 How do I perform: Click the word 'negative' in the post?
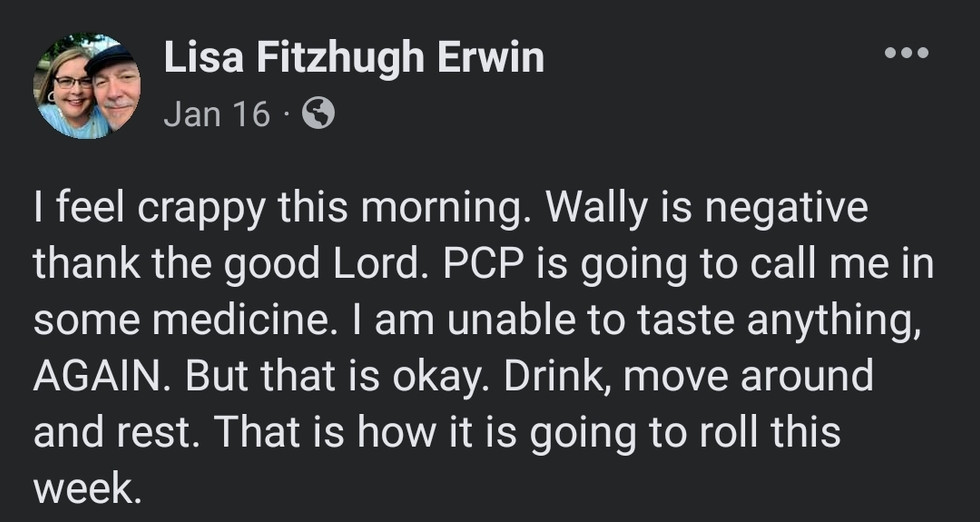(x=790, y=211)
